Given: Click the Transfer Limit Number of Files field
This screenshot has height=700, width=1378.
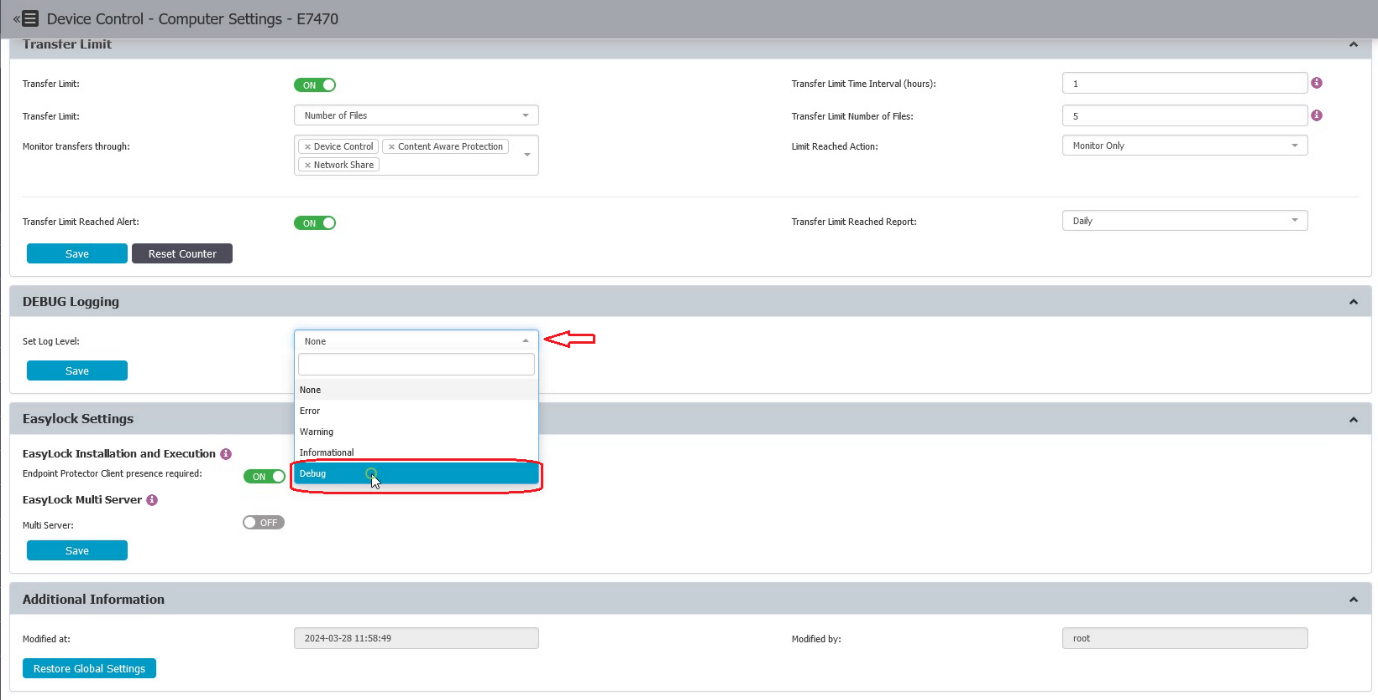Looking at the screenshot, I should pos(1184,115).
